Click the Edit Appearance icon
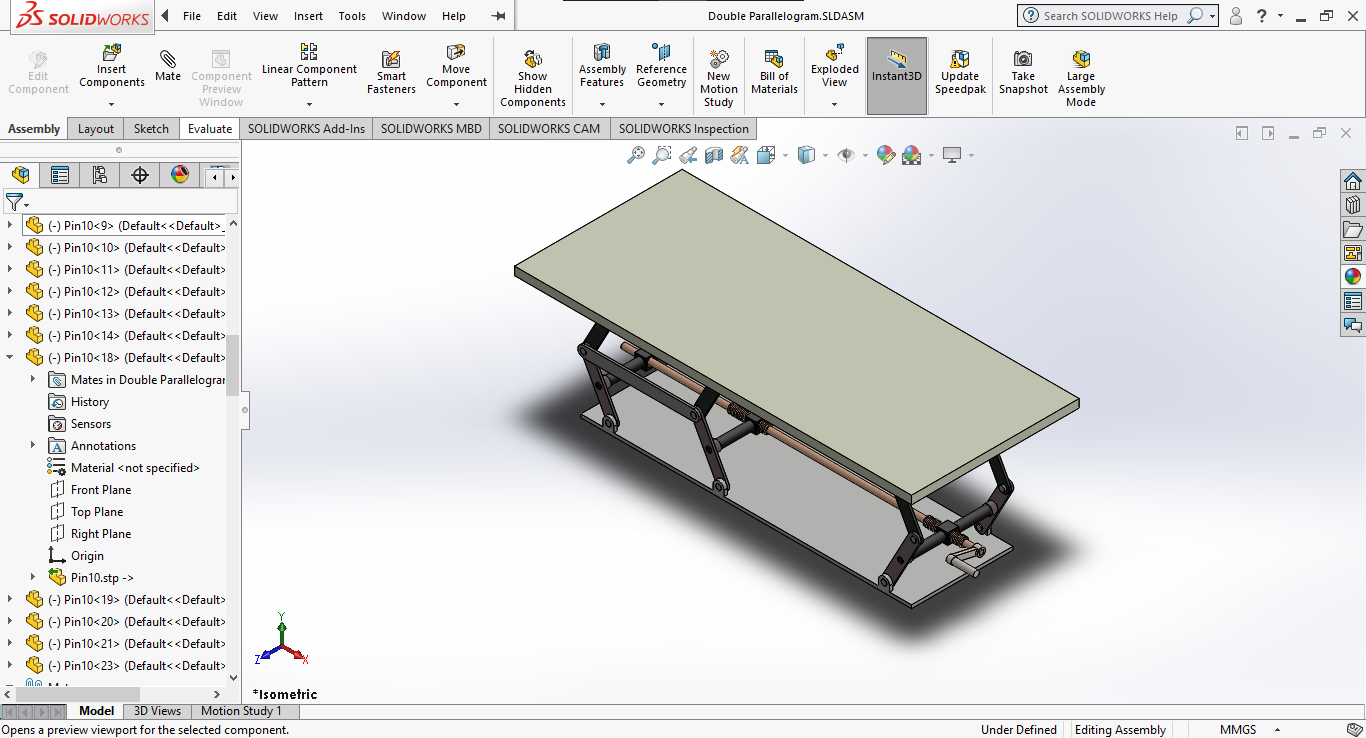The height and width of the screenshot is (738, 1366). click(885, 155)
